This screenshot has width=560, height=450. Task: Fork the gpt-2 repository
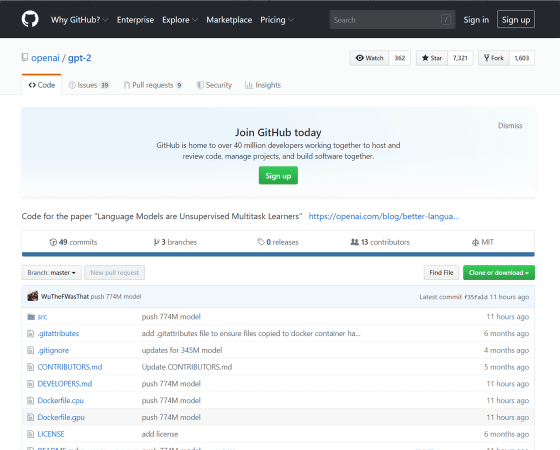point(494,58)
